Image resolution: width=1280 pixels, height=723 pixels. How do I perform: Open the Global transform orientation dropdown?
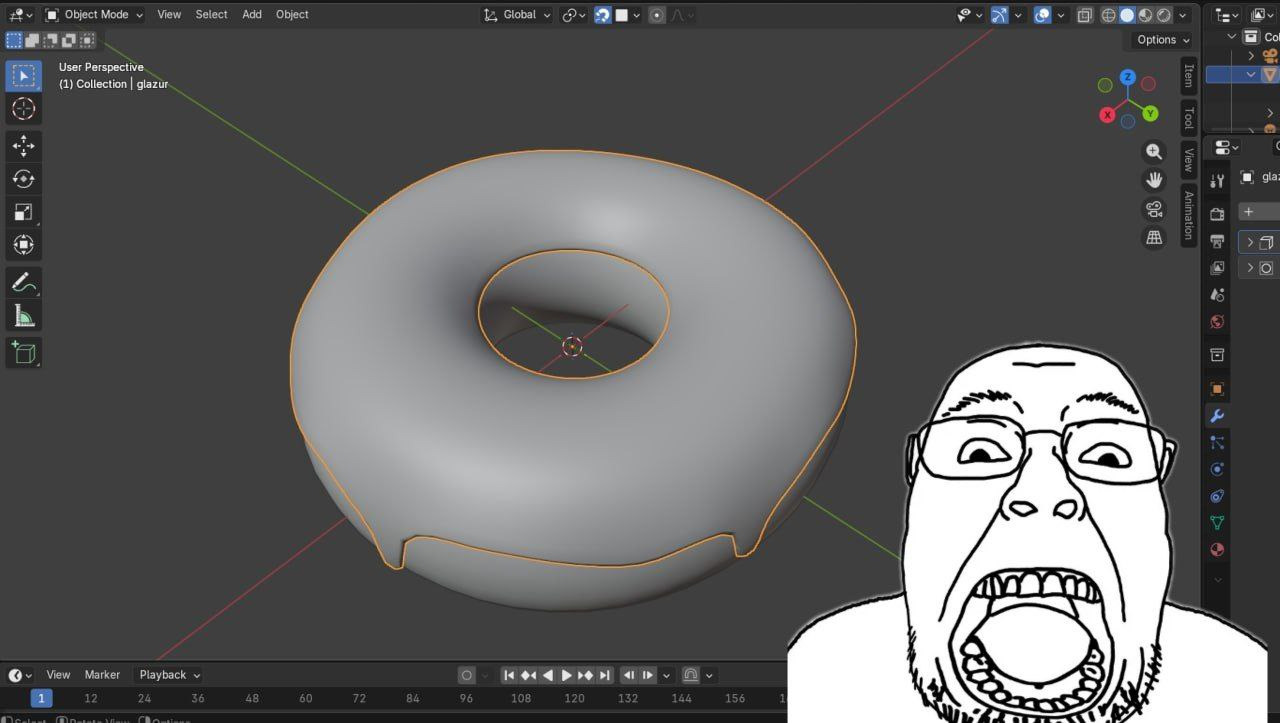(517, 15)
